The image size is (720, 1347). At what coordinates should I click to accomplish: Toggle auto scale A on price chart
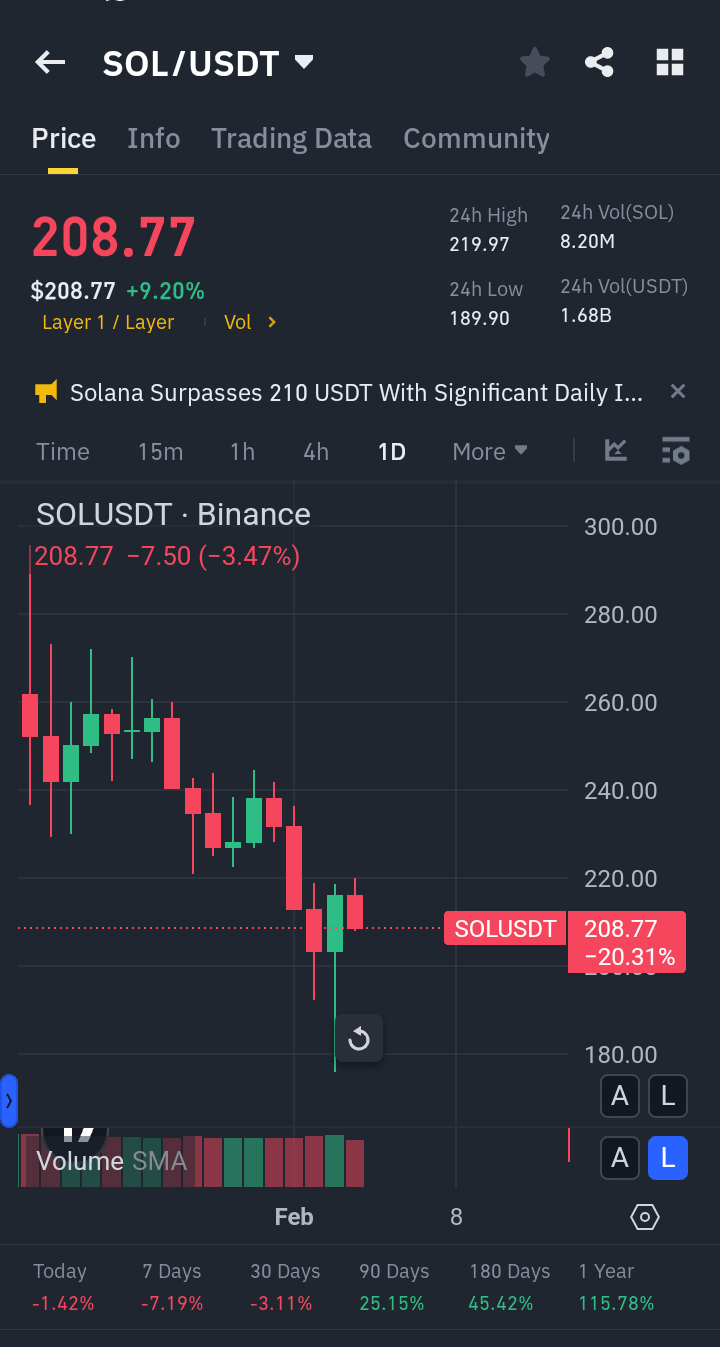[x=620, y=1097]
